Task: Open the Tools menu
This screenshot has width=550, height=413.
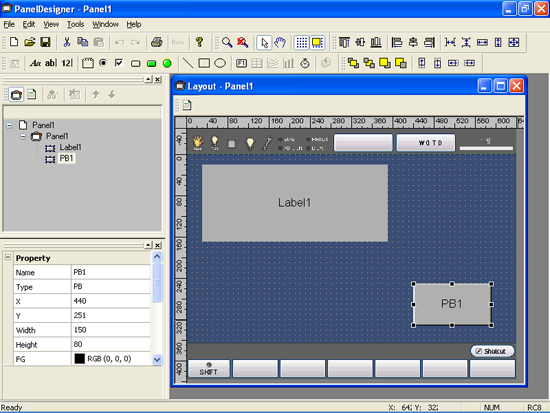Action: pos(75,24)
